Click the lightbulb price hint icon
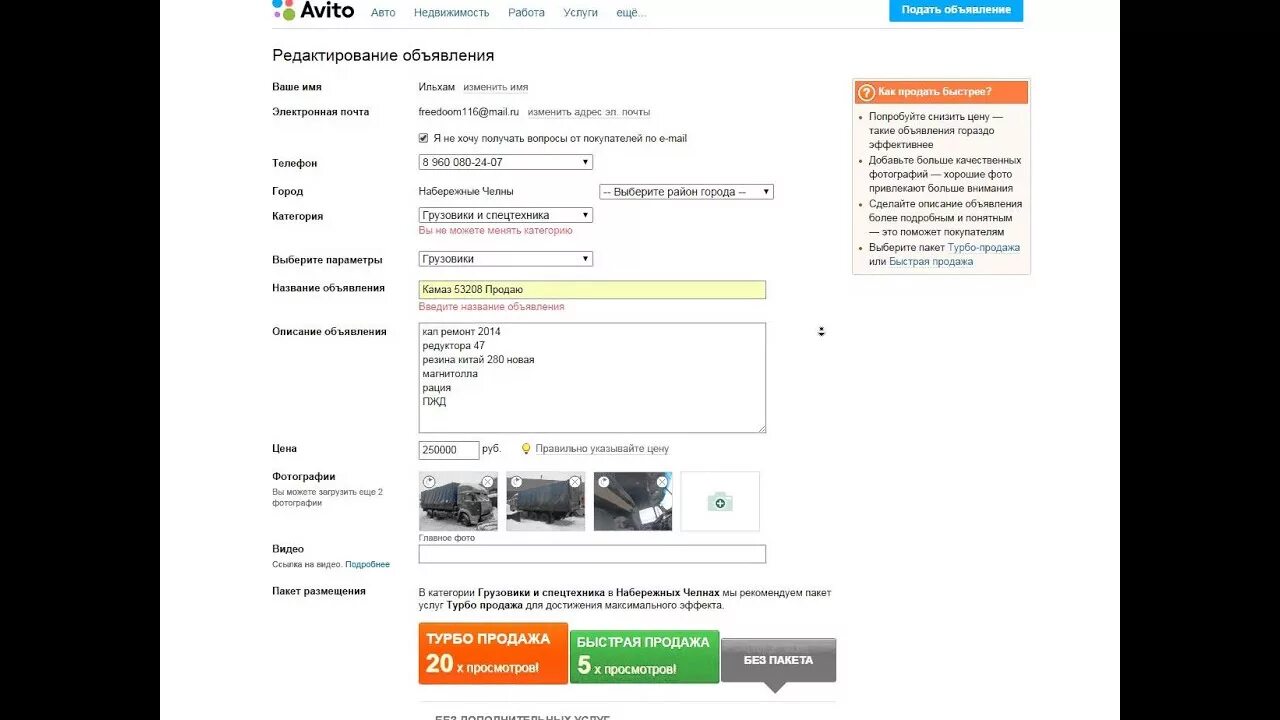 pos(526,449)
